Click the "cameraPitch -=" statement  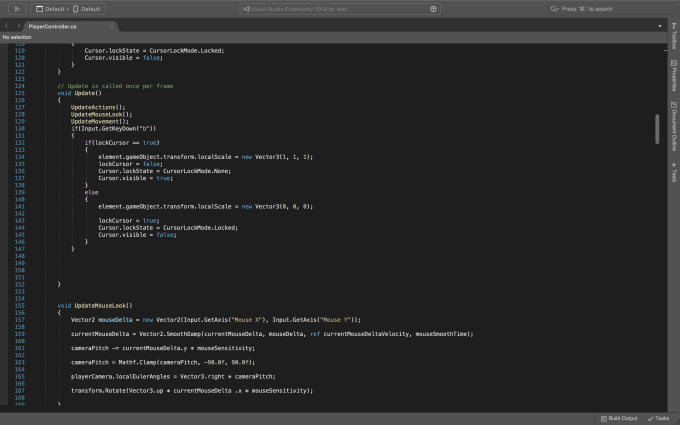[163, 348]
